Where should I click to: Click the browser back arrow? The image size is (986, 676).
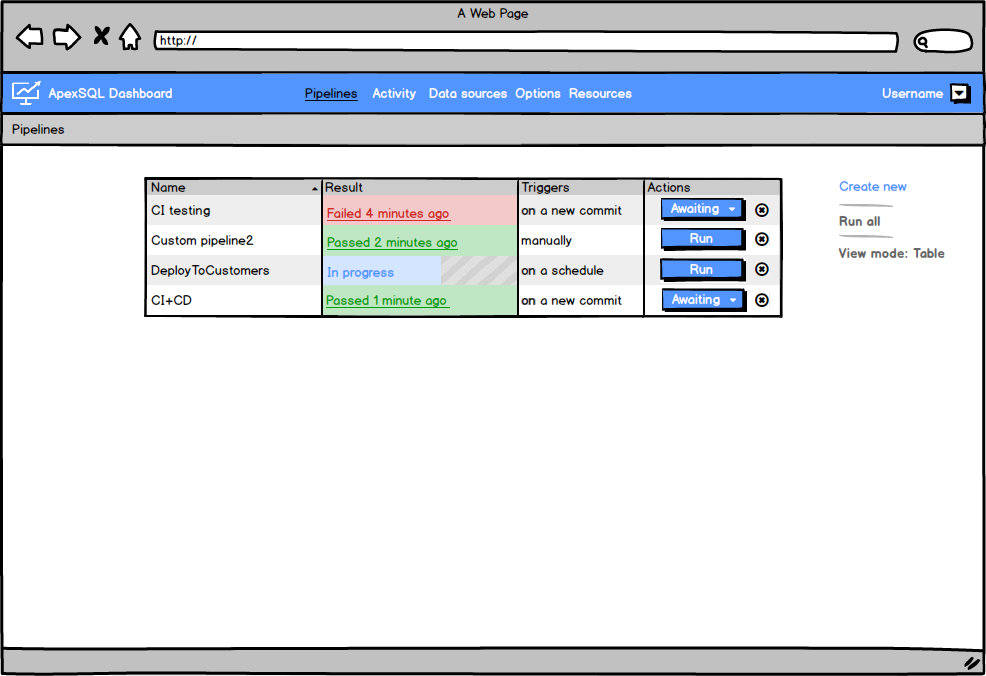coord(30,36)
